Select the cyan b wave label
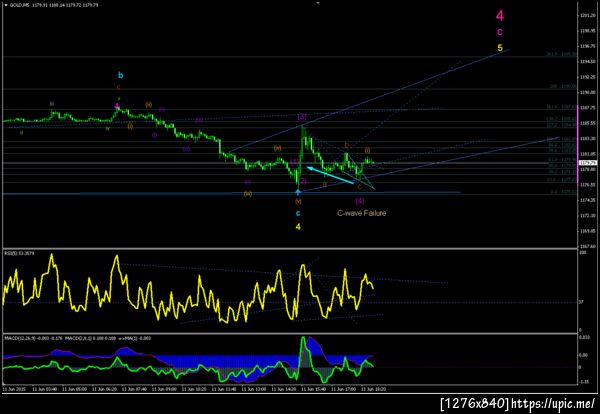Screen dimensions: 600x414 point(121,75)
